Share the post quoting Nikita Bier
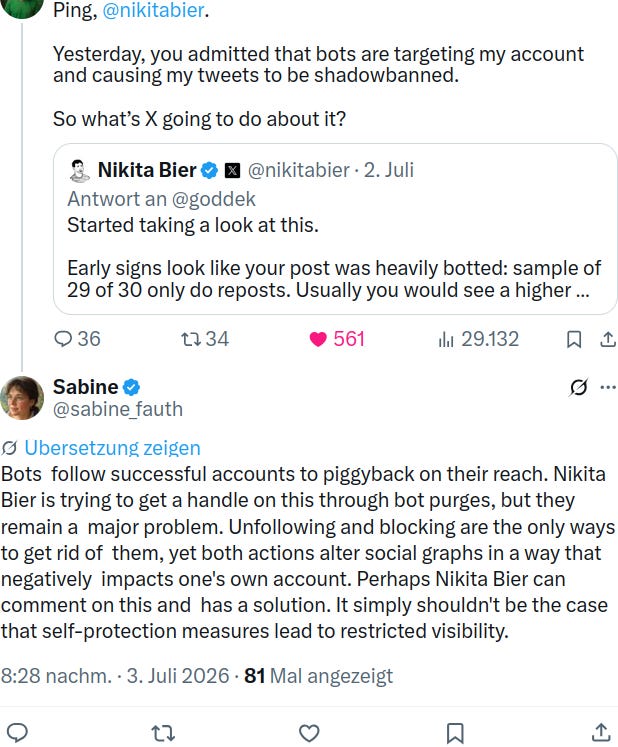The width and height of the screenshot is (618, 747). point(608,340)
